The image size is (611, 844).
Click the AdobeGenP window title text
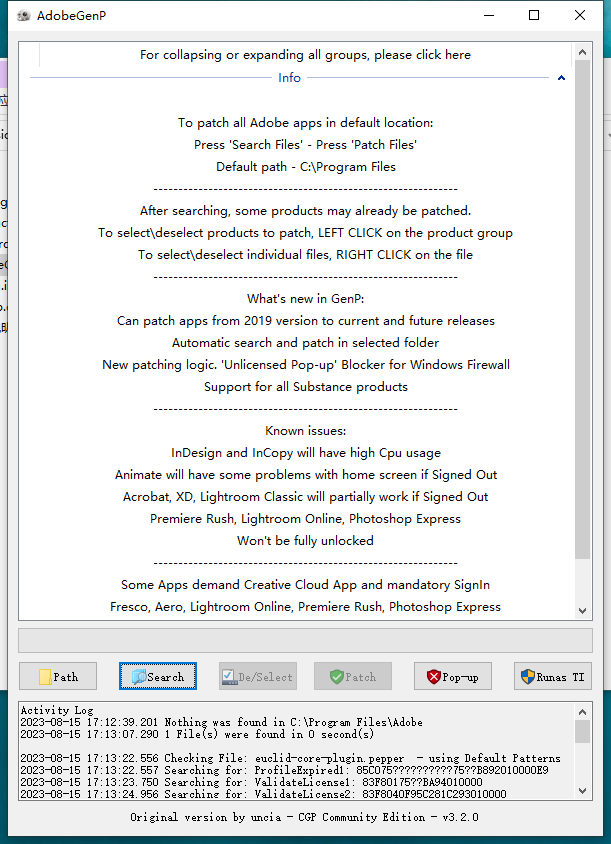(71, 16)
